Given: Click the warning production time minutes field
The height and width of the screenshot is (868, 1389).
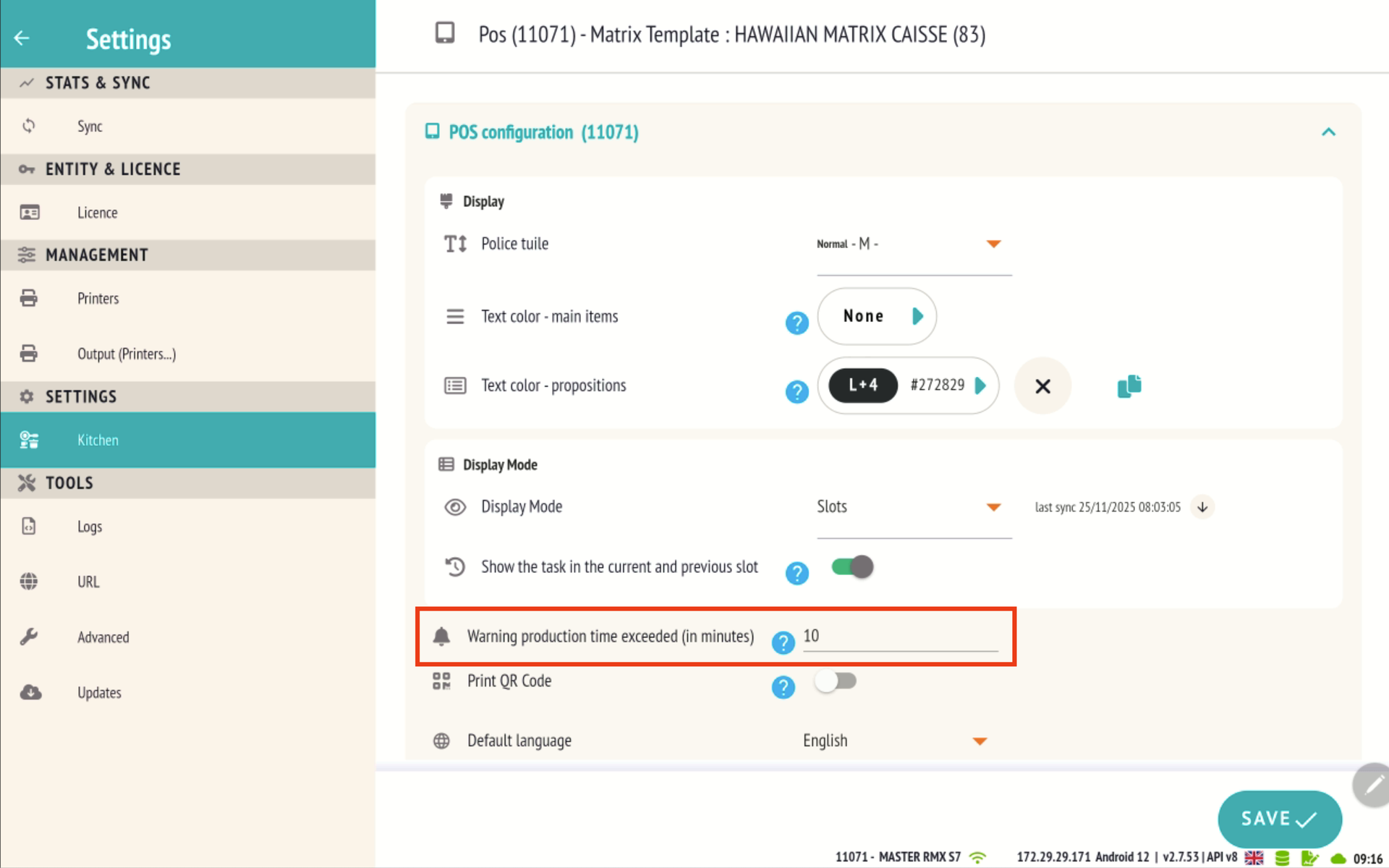Looking at the screenshot, I should [899, 637].
